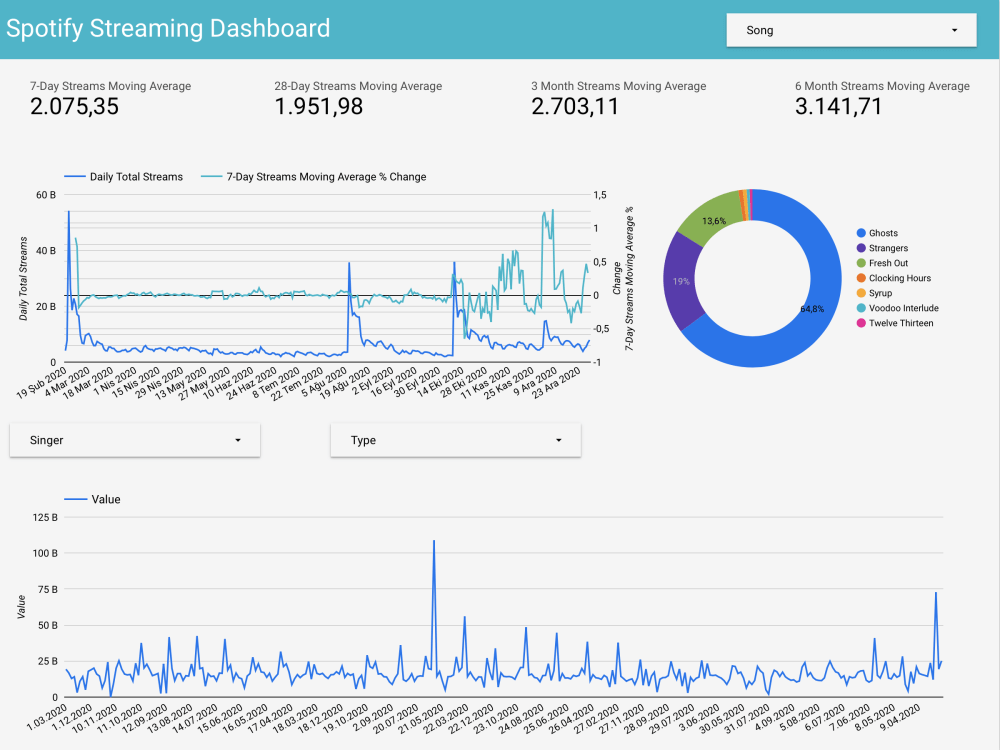The height and width of the screenshot is (750, 1000).
Task: Click the 28-Day Streams Moving Average title
Action: [358, 86]
